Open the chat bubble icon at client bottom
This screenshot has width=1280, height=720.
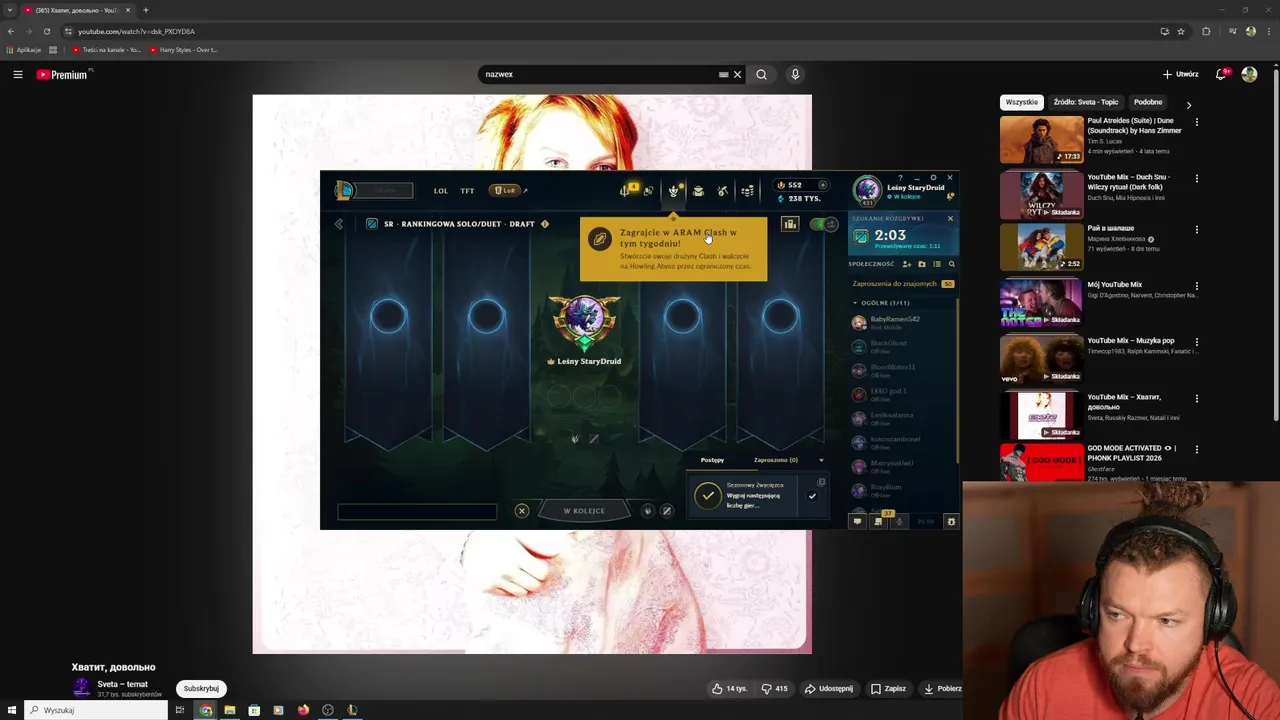click(857, 521)
